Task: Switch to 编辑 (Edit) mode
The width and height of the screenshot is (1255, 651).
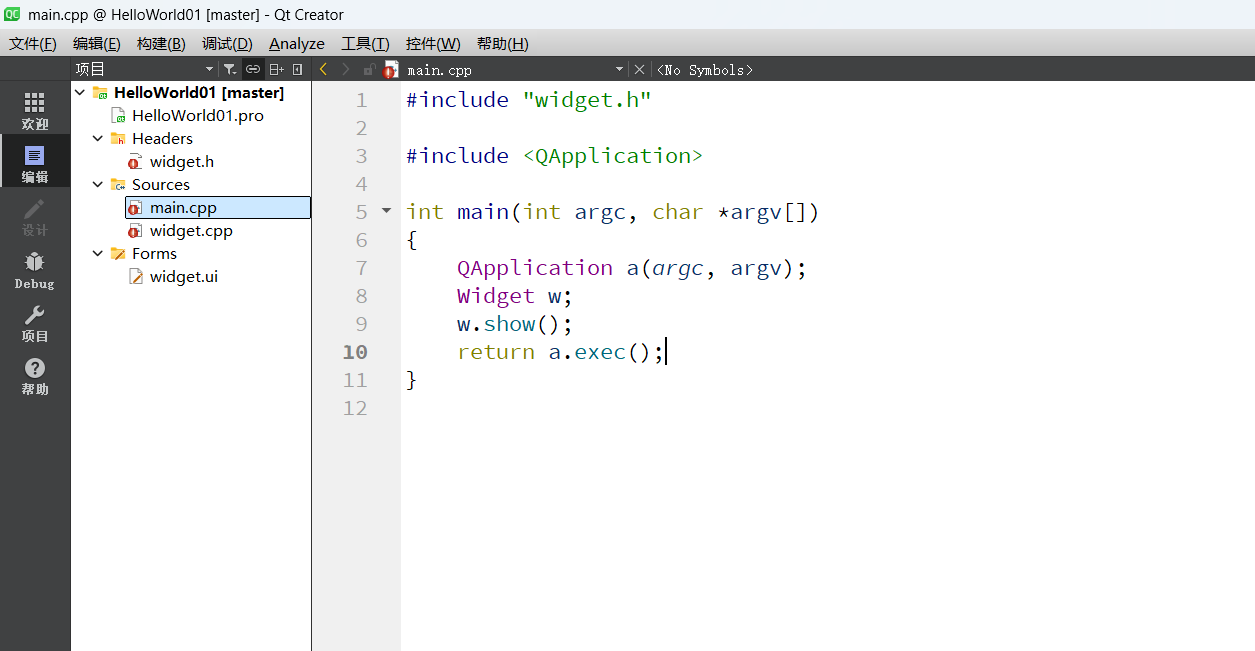Action: (35, 163)
